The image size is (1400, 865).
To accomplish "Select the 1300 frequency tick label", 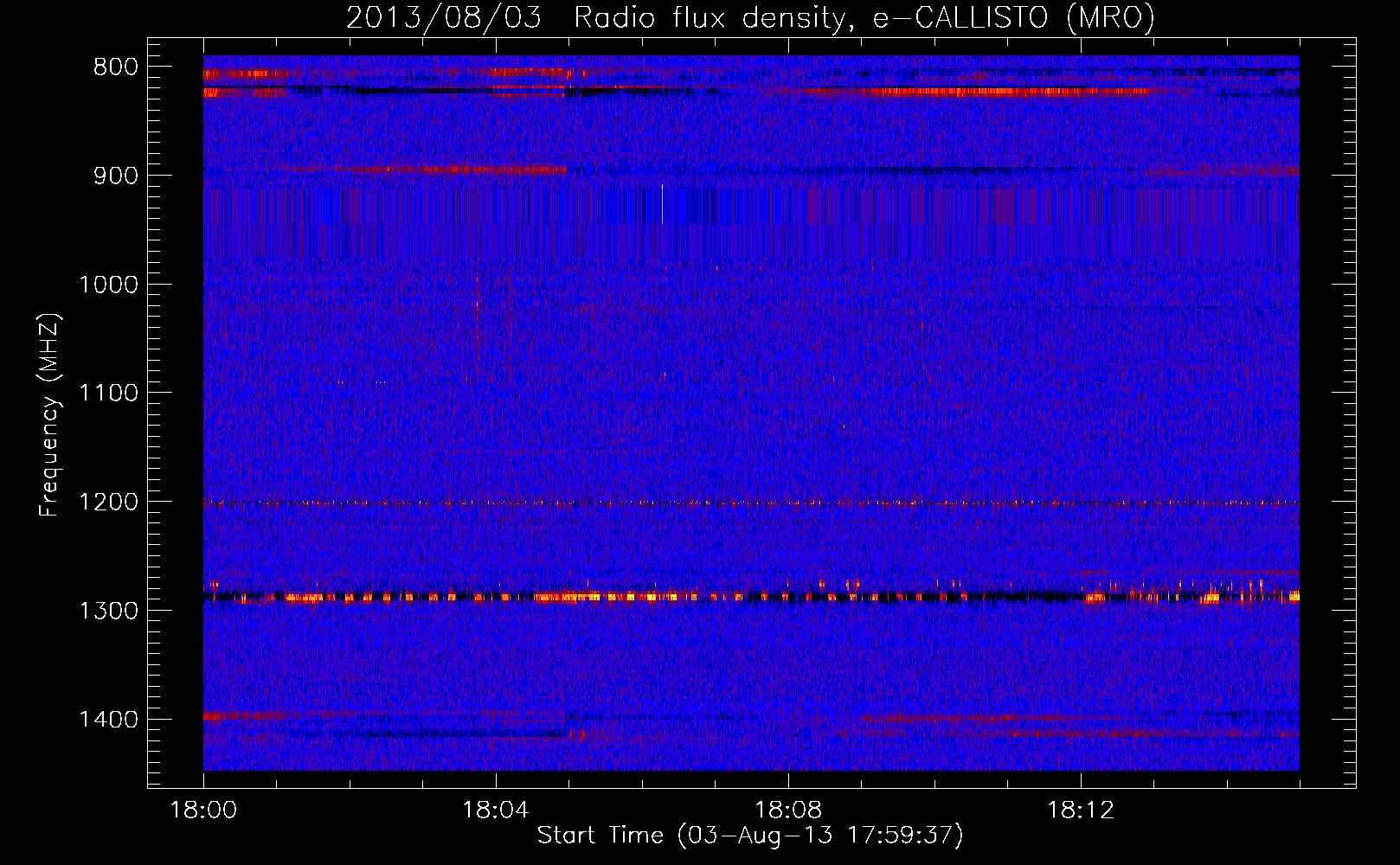I will pyautogui.click(x=108, y=611).
